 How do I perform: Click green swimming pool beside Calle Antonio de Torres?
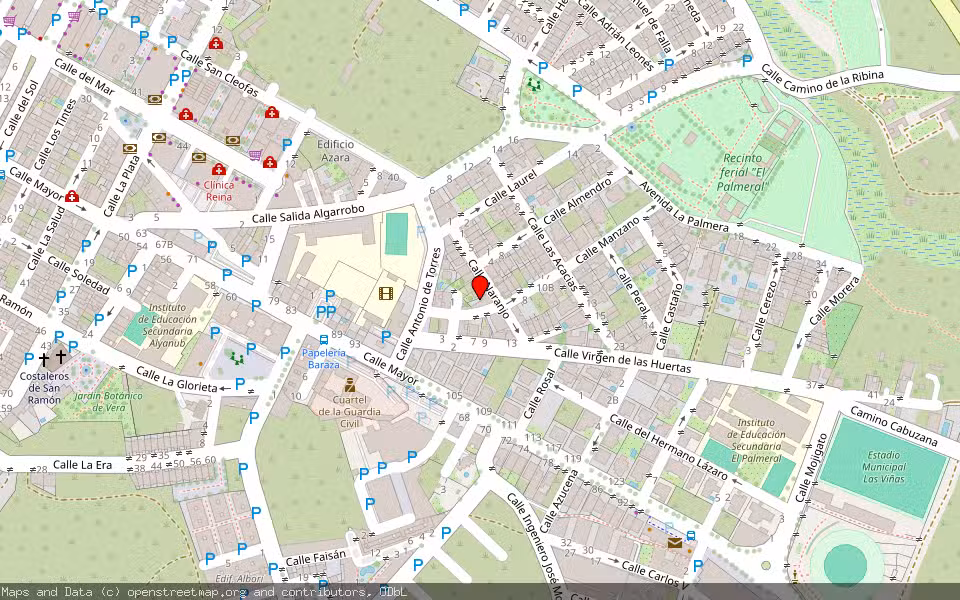[x=396, y=233]
